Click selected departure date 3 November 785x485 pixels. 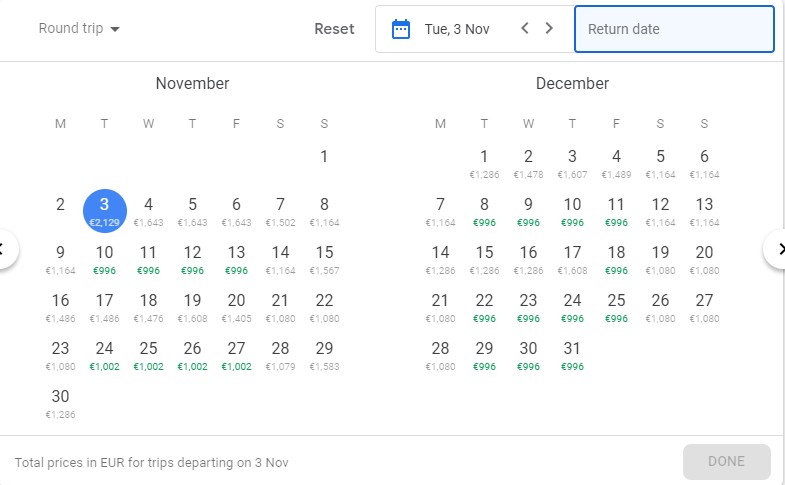pyautogui.click(x=104, y=210)
